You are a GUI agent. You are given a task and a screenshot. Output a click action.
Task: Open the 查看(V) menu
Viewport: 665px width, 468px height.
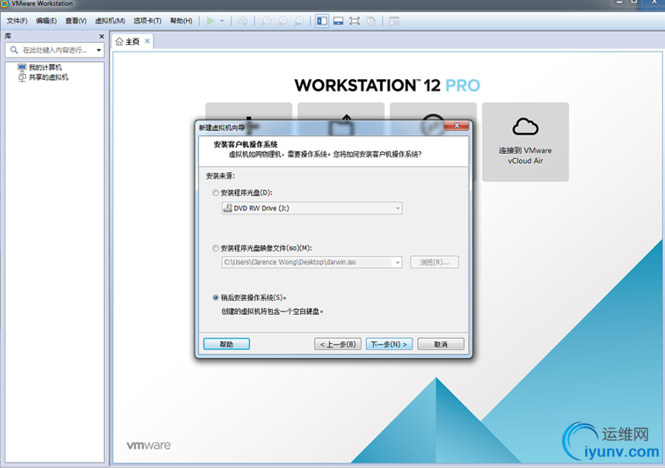point(76,21)
